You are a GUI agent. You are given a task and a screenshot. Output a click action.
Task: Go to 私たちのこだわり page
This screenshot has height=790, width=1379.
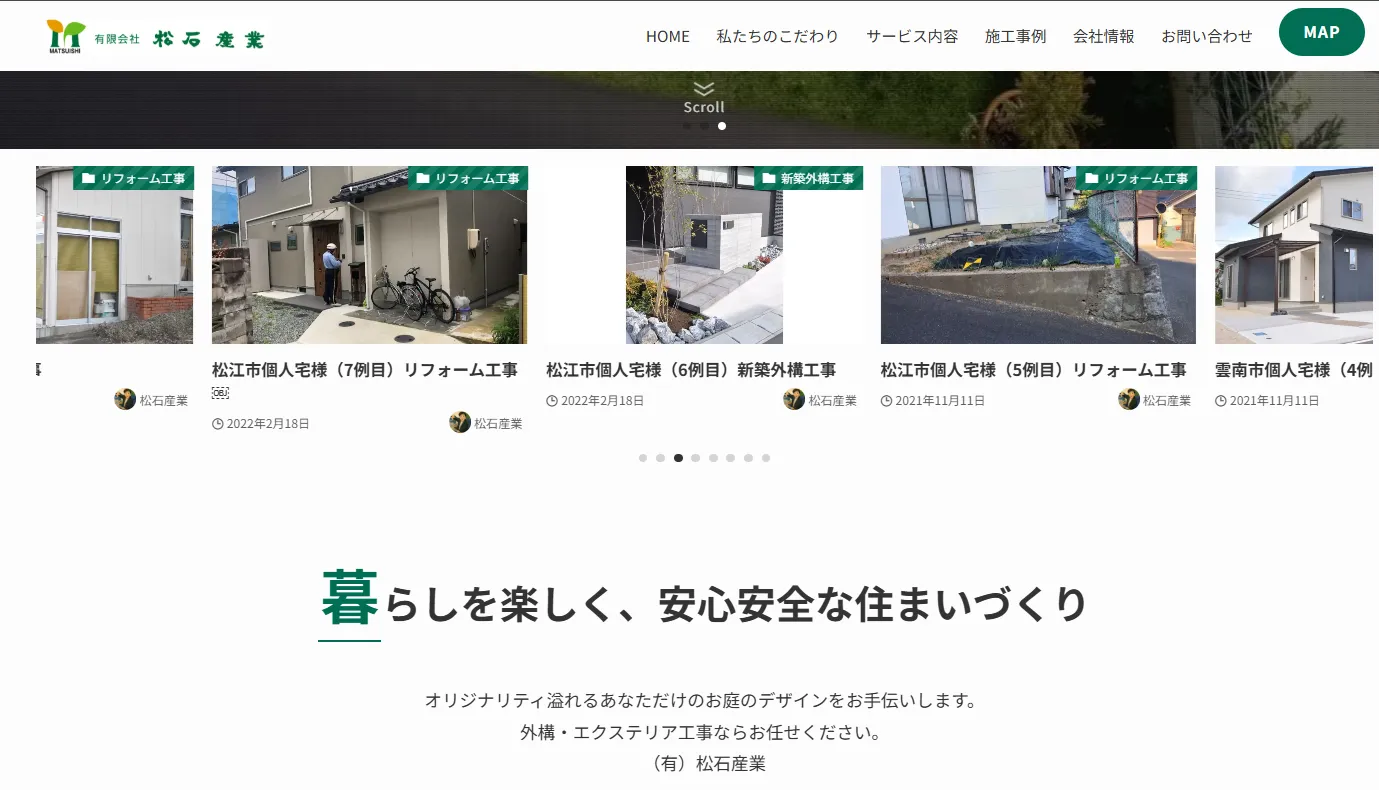coord(777,36)
